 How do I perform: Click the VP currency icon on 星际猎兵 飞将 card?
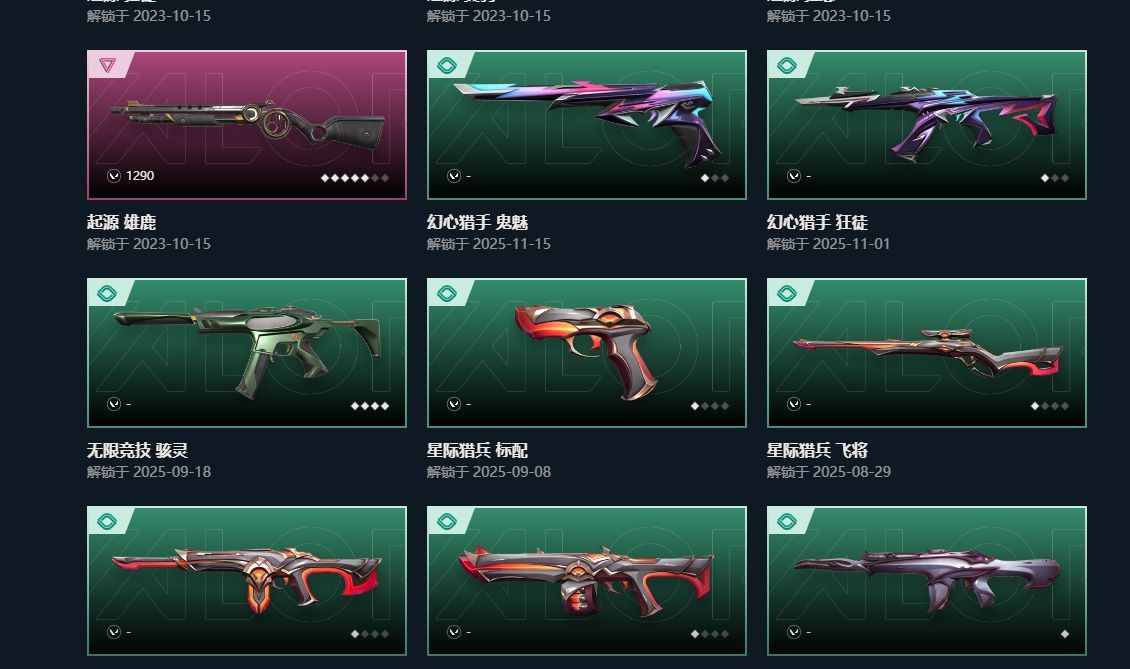pyautogui.click(x=794, y=404)
